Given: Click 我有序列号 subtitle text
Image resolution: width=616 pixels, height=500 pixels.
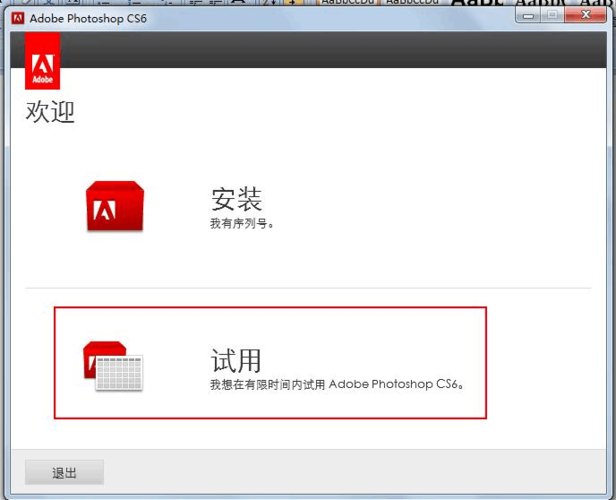Looking at the screenshot, I should click(242, 224).
